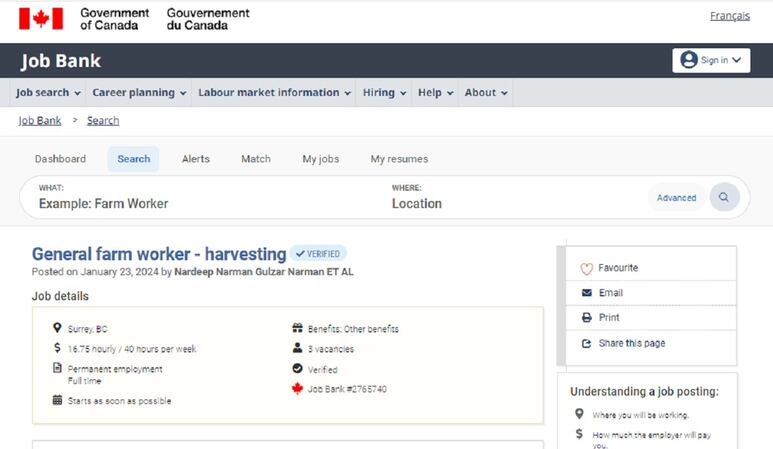Click the Starts as soon as possible text

coord(119,401)
